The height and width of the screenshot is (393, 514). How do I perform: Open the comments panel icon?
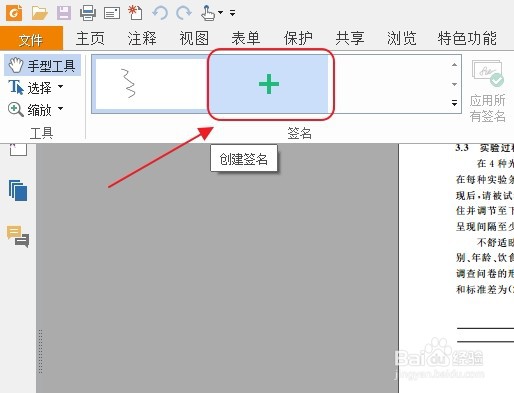(18, 236)
